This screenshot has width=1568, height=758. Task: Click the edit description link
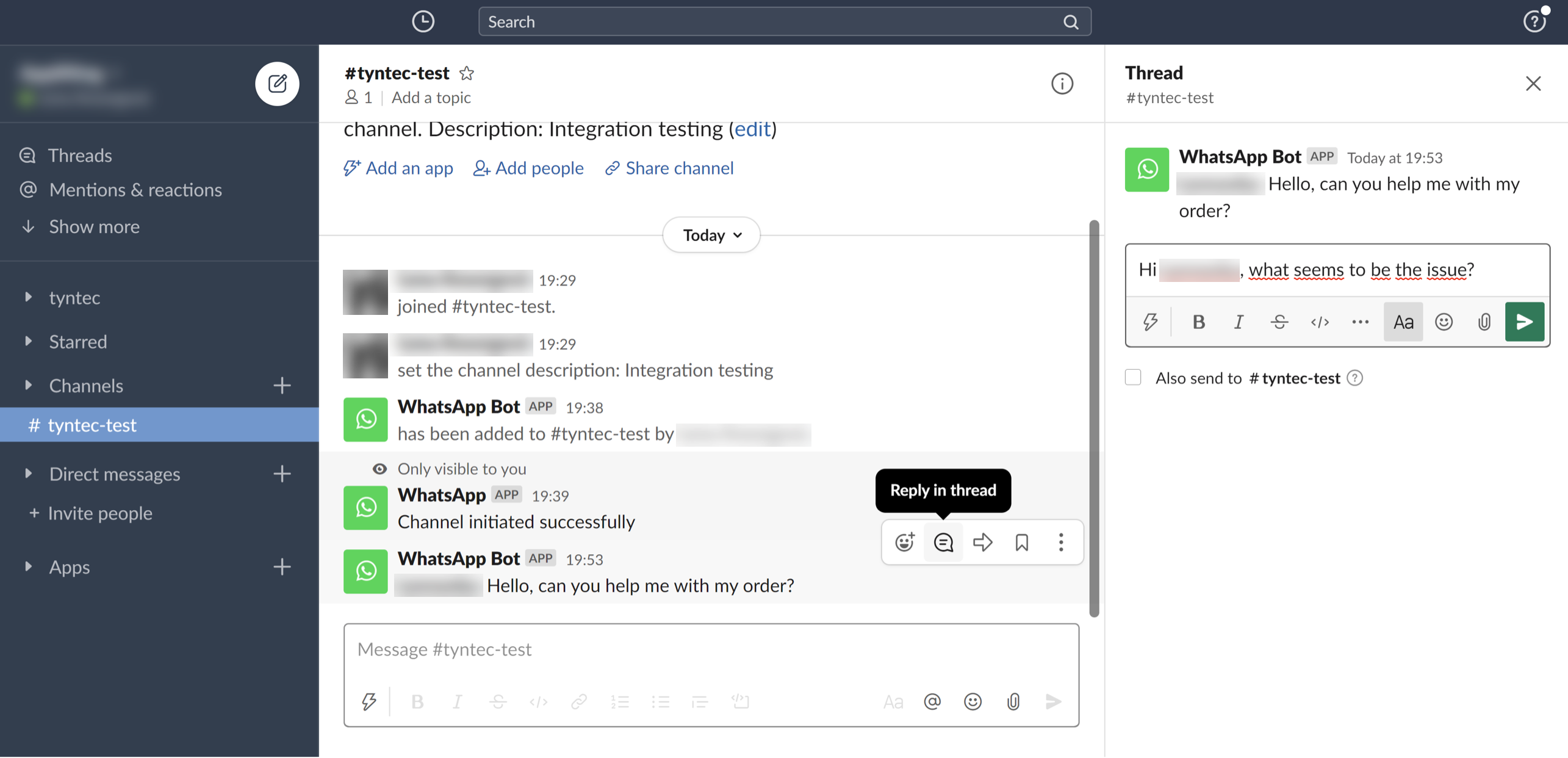(x=752, y=129)
